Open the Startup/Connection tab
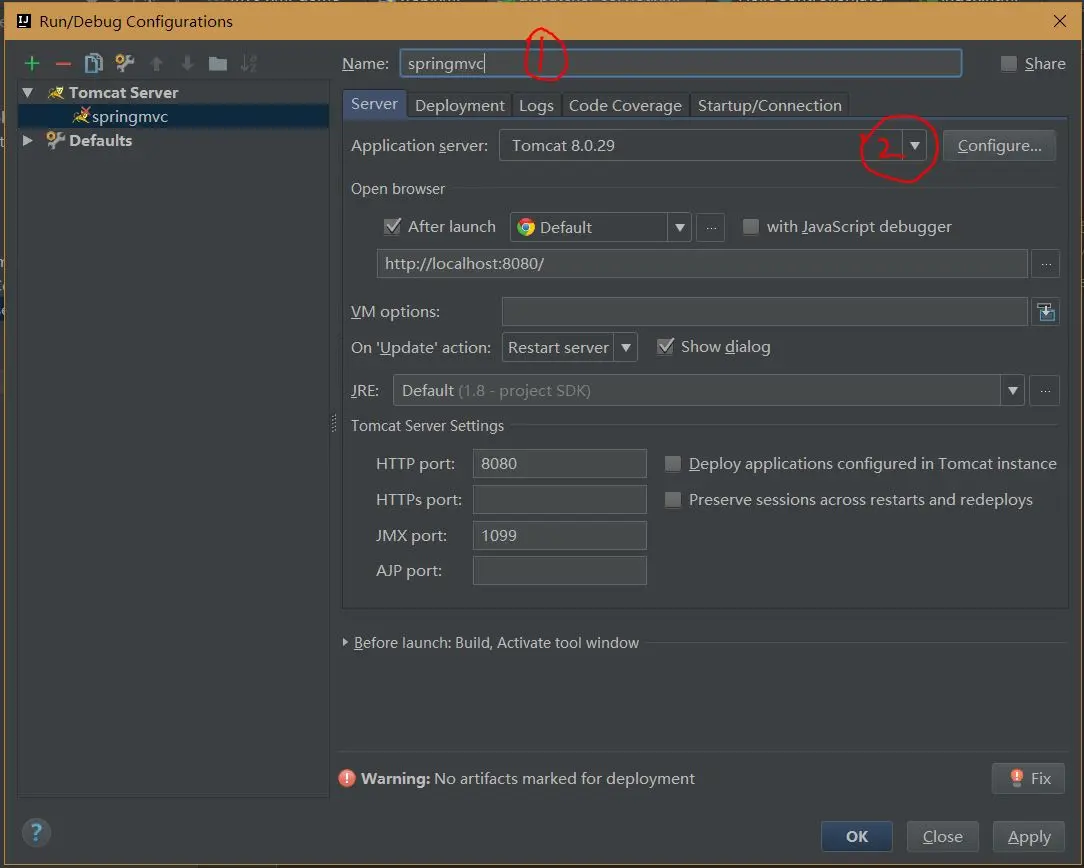The image size is (1084, 868). (769, 106)
